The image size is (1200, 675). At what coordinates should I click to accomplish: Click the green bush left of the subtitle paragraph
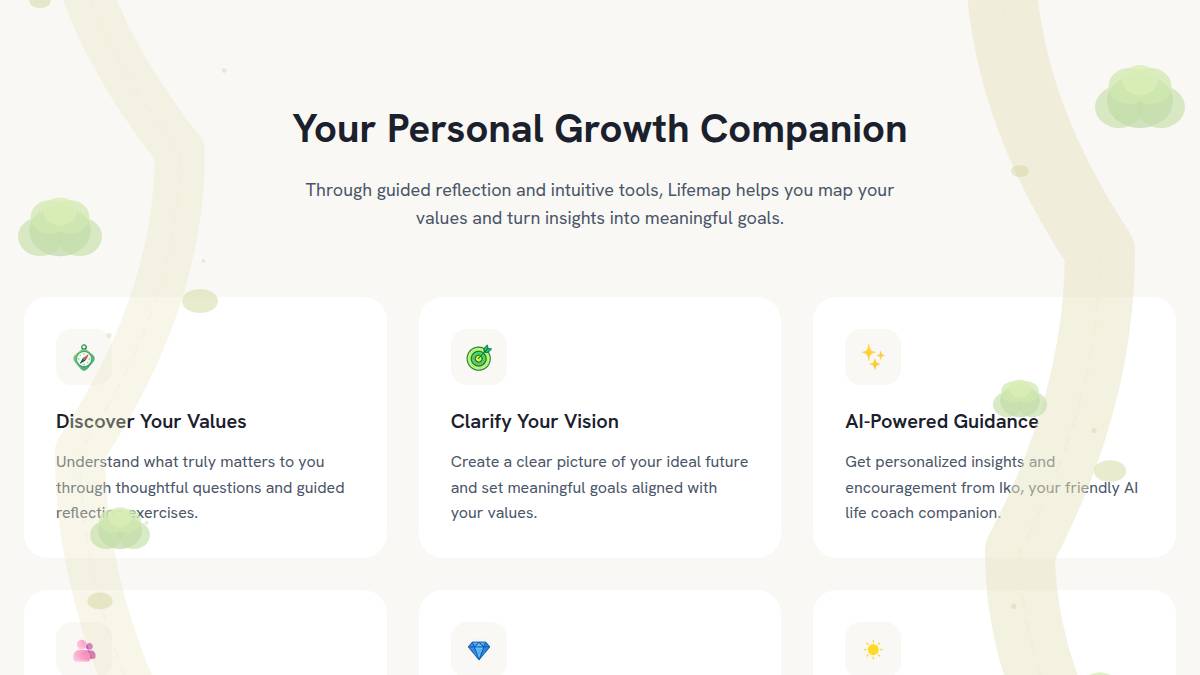click(60, 227)
